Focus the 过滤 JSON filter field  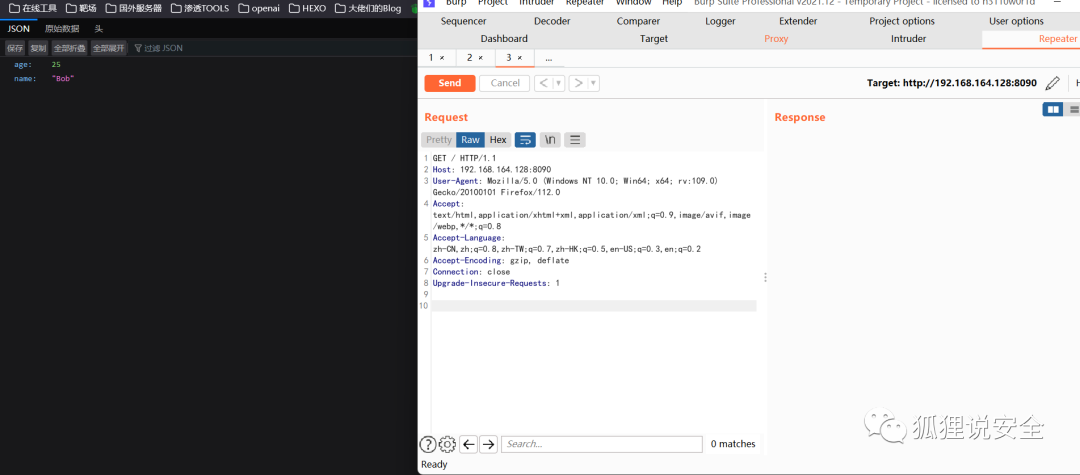click(x=163, y=48)
